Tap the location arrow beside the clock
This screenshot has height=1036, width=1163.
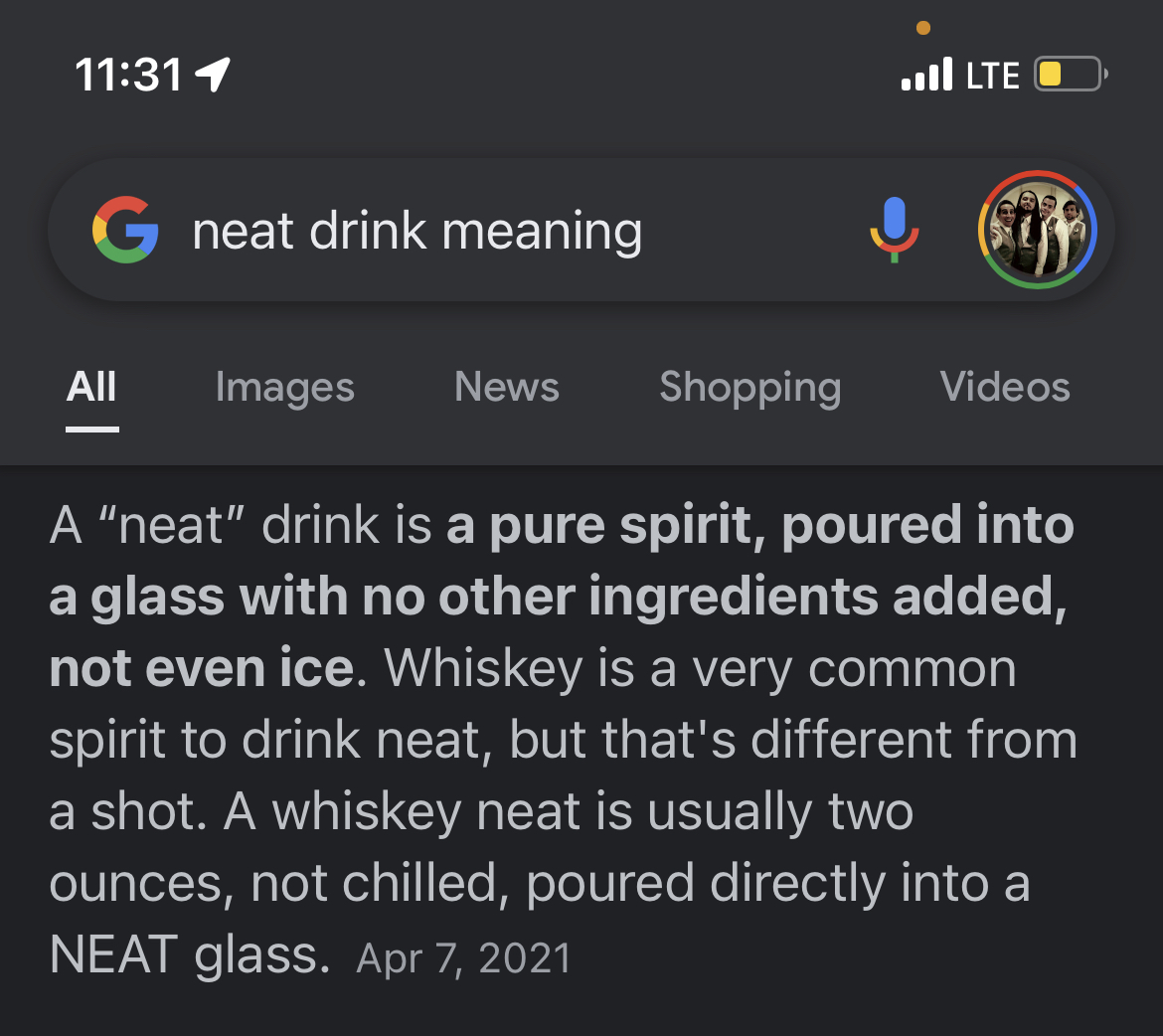point(213,75)
